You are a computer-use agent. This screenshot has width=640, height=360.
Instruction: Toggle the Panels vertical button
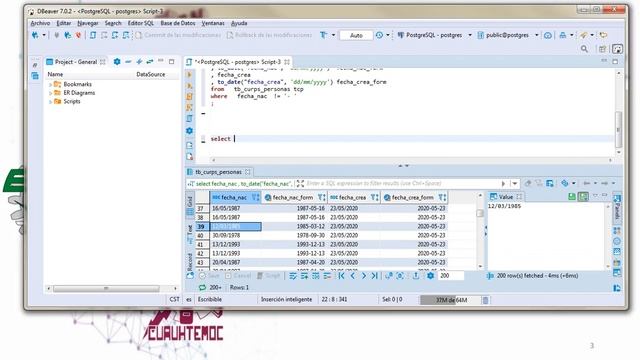click(x=617, y=207)
